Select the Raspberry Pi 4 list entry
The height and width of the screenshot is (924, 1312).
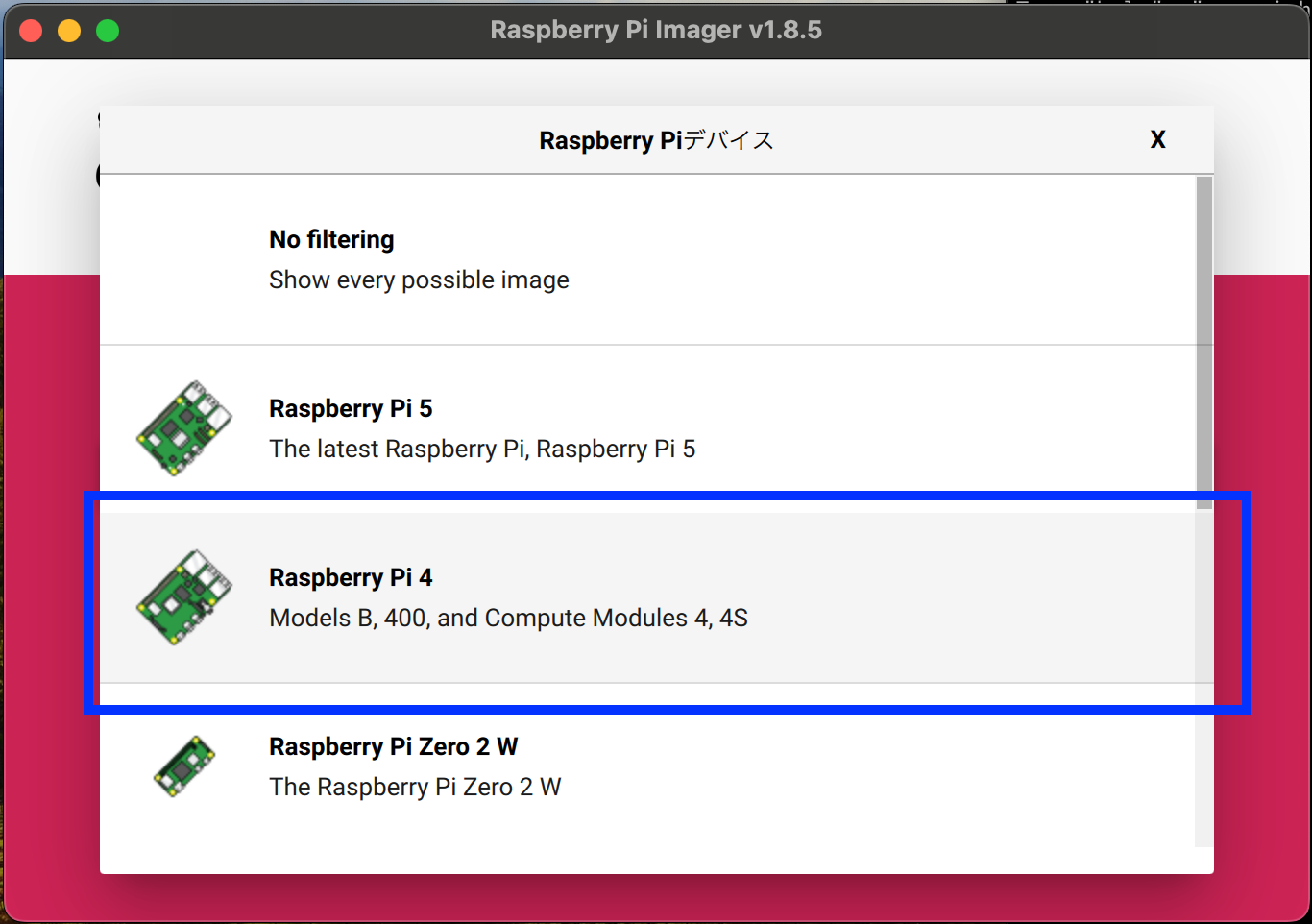pyautogui.click(x=648, y=598)
